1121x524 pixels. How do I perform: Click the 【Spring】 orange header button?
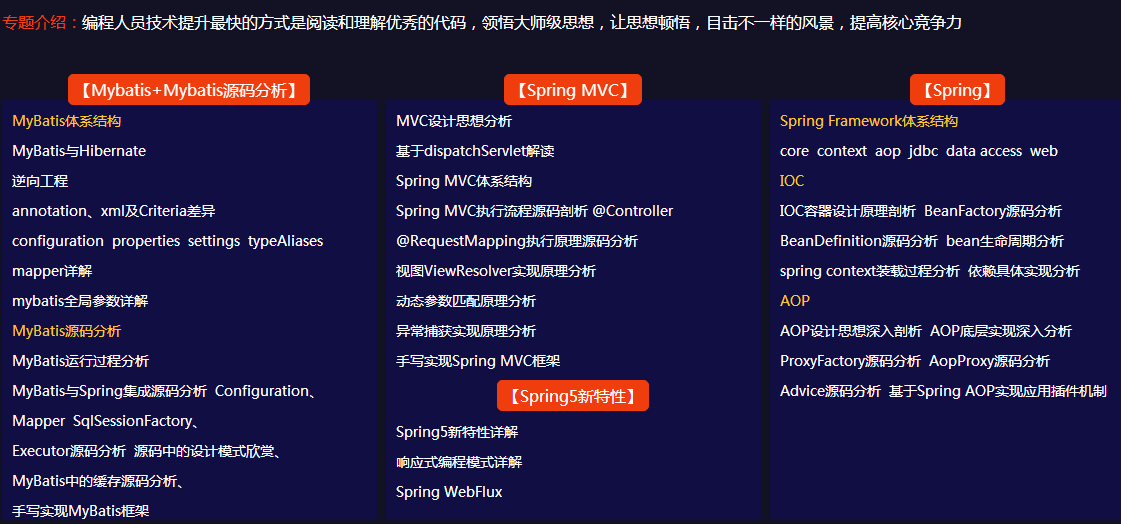pos(957,90)
